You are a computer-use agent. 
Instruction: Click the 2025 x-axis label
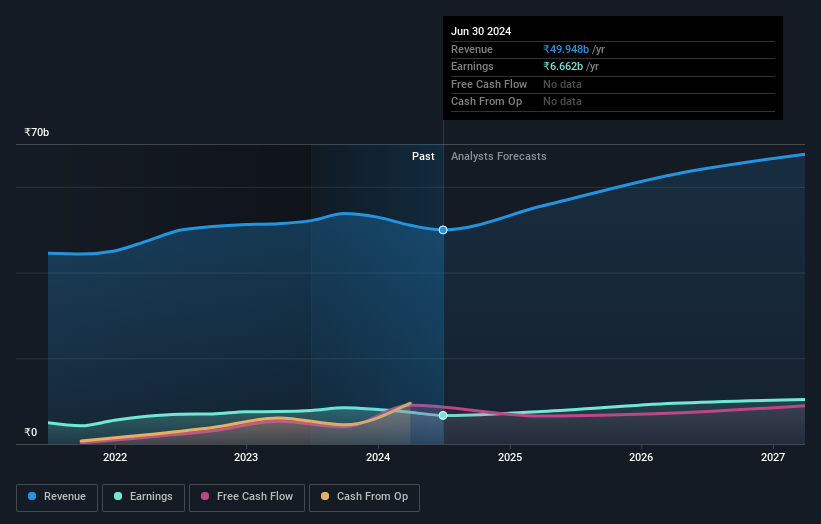[x=510, y=458]
